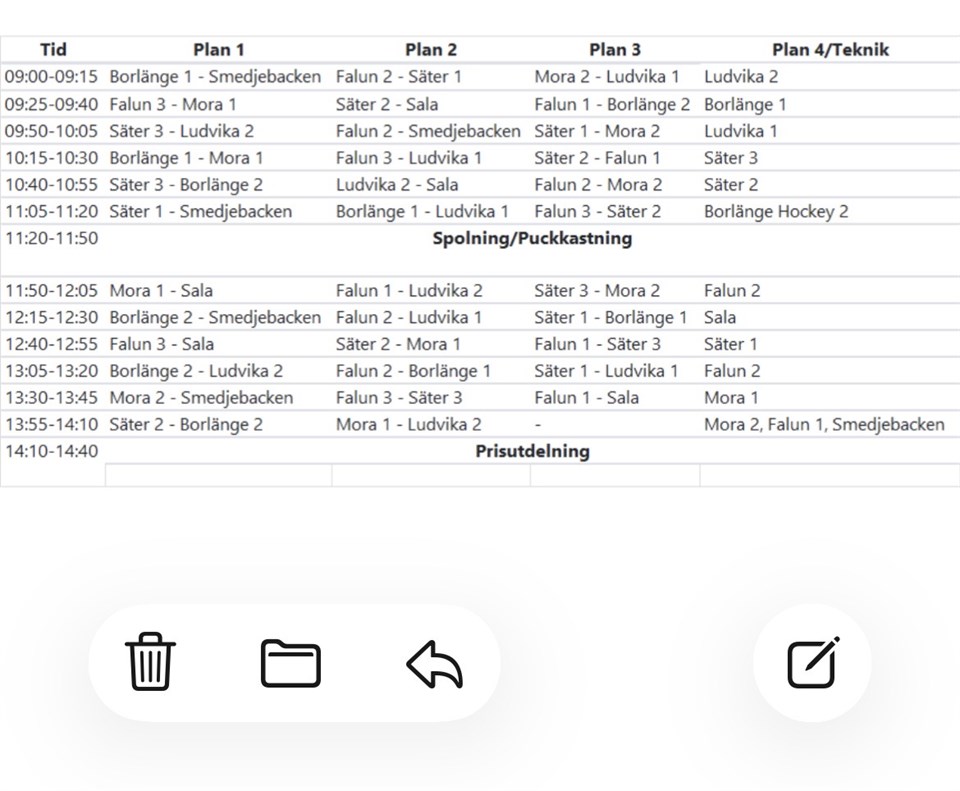Click the "Tid" column header

(x=53, y=49)
